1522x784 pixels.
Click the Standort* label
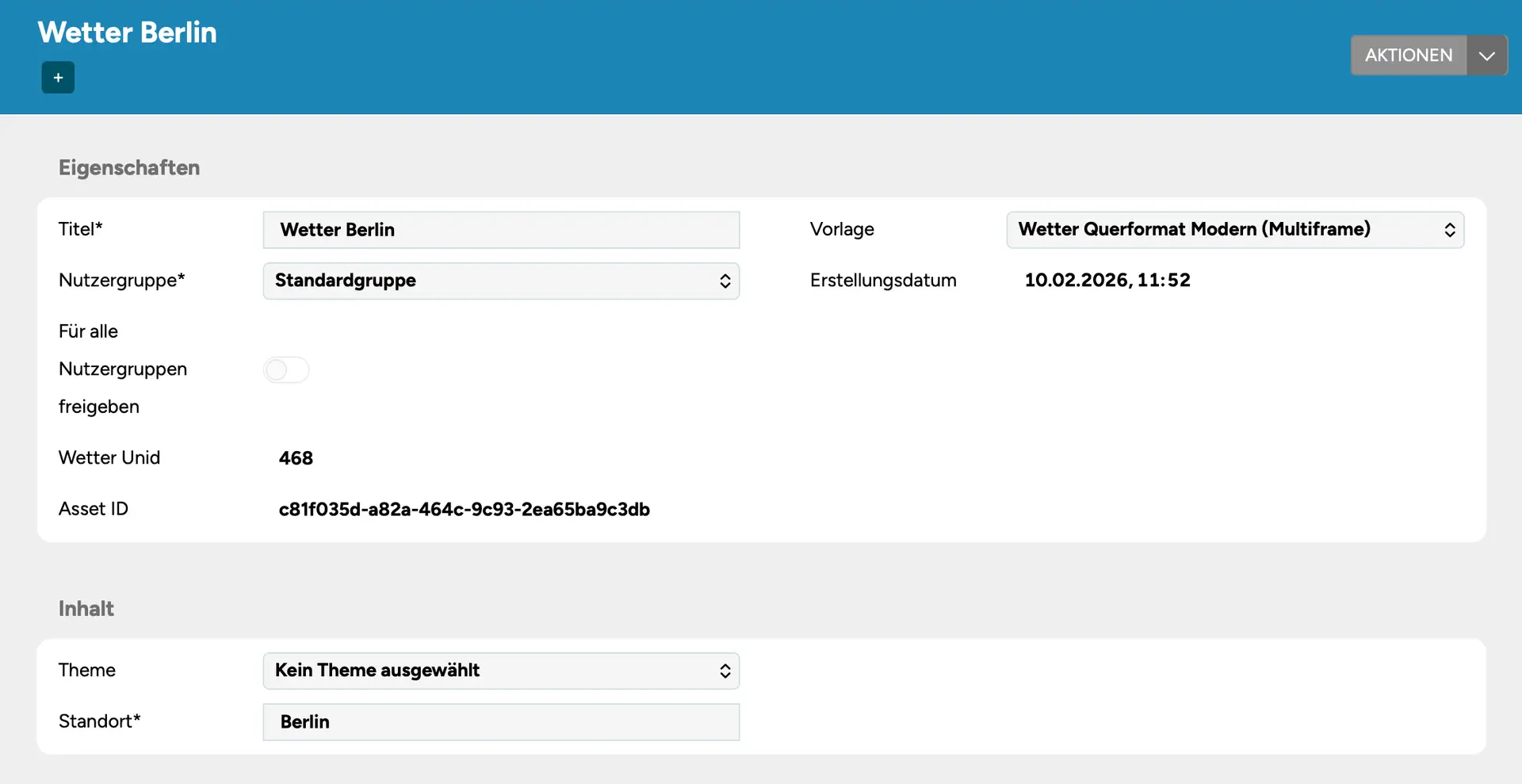pos(100,721)
